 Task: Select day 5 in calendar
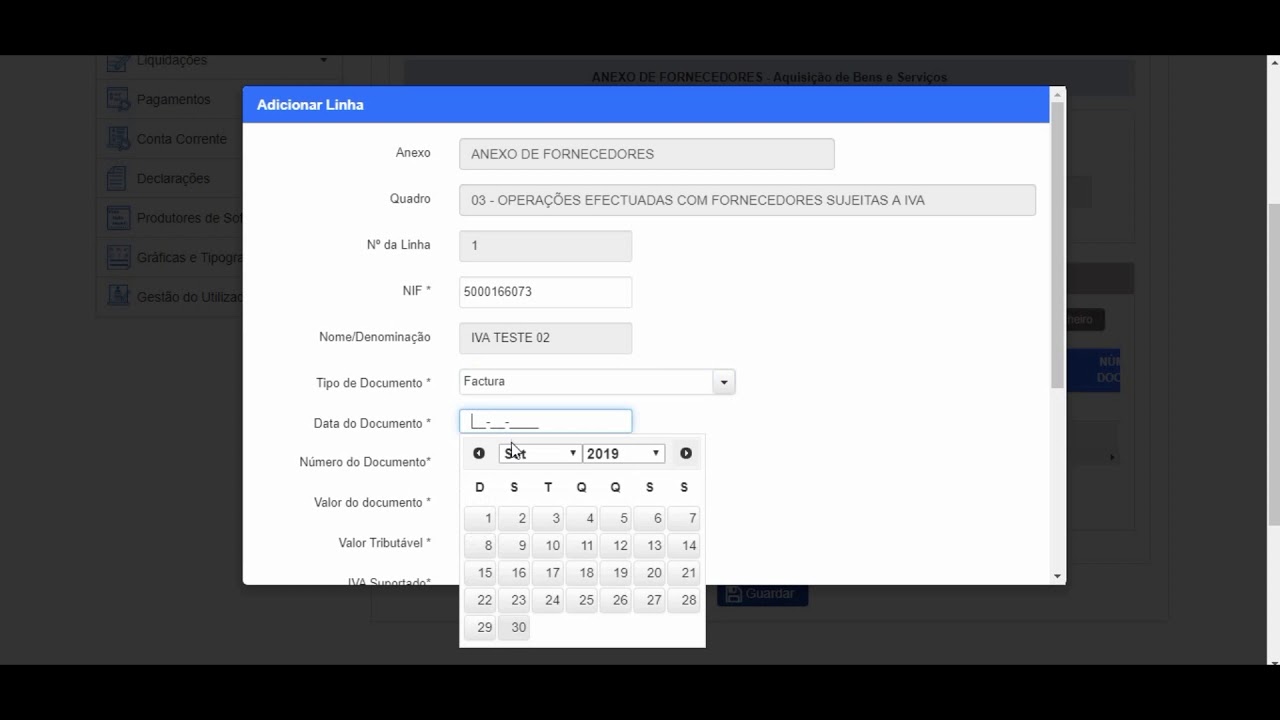click(615, 518)
